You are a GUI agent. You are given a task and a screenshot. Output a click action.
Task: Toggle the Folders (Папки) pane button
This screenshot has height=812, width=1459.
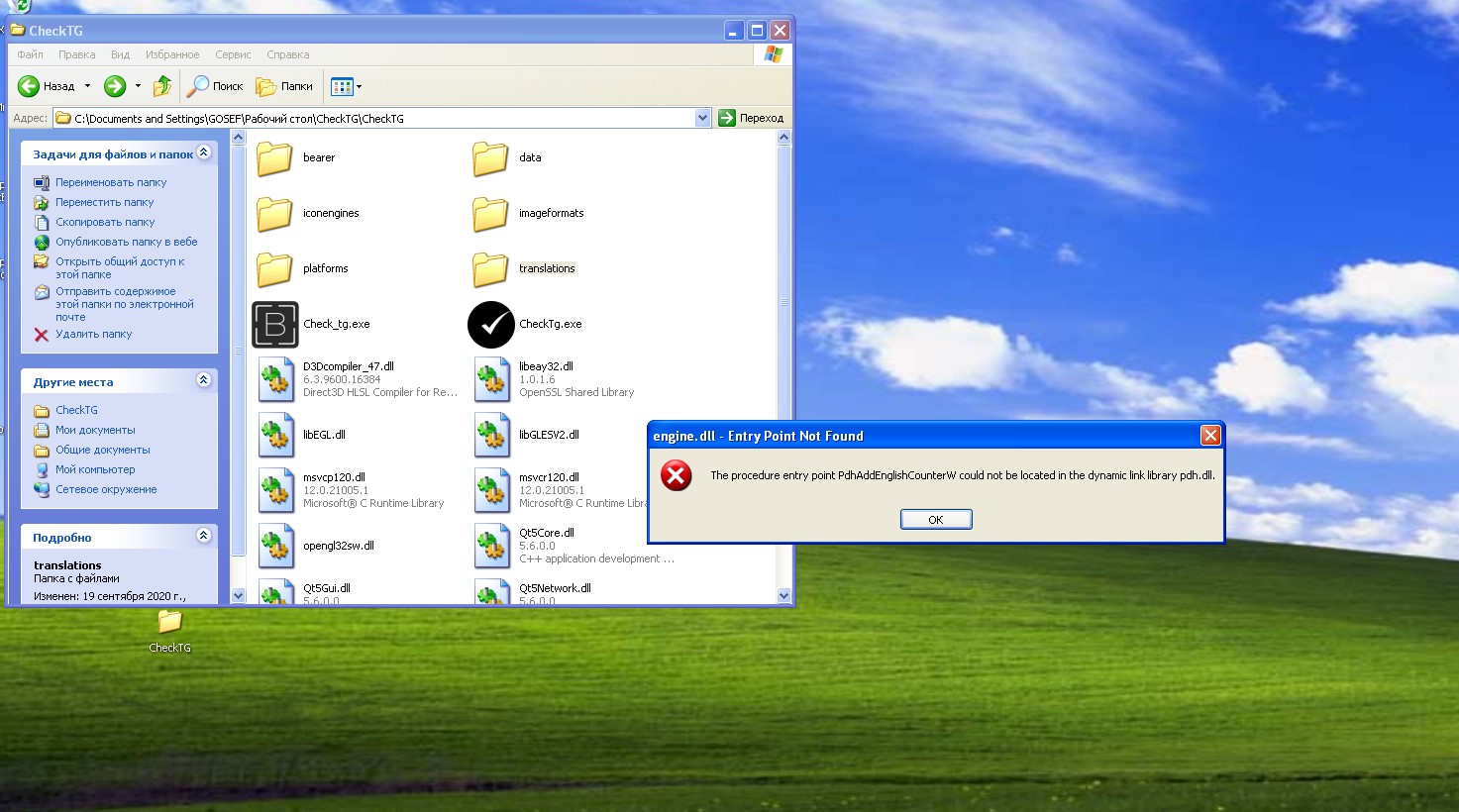284,86
